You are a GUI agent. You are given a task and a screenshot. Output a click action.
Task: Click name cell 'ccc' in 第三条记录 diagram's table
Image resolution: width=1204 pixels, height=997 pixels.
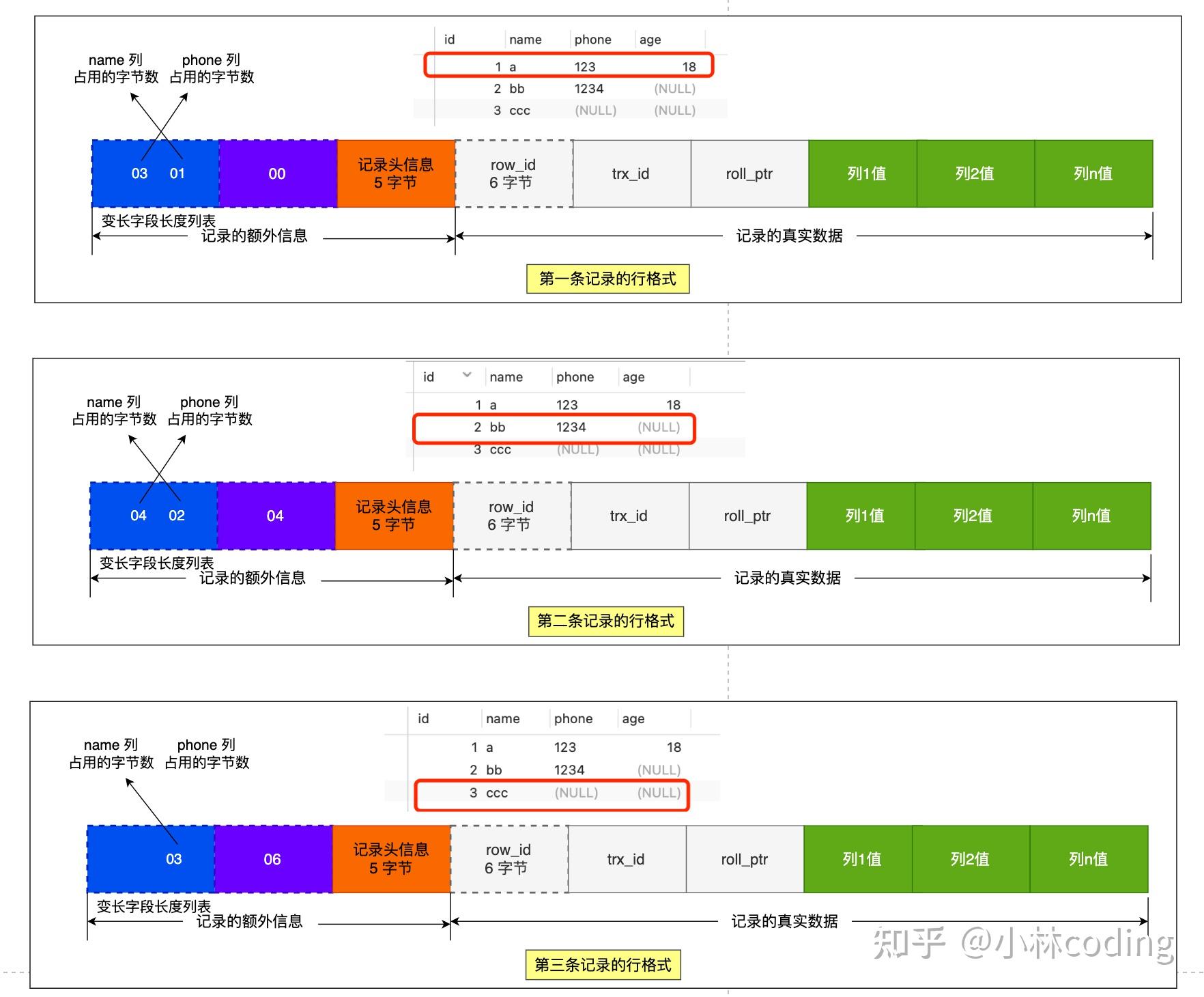[497, 793]
